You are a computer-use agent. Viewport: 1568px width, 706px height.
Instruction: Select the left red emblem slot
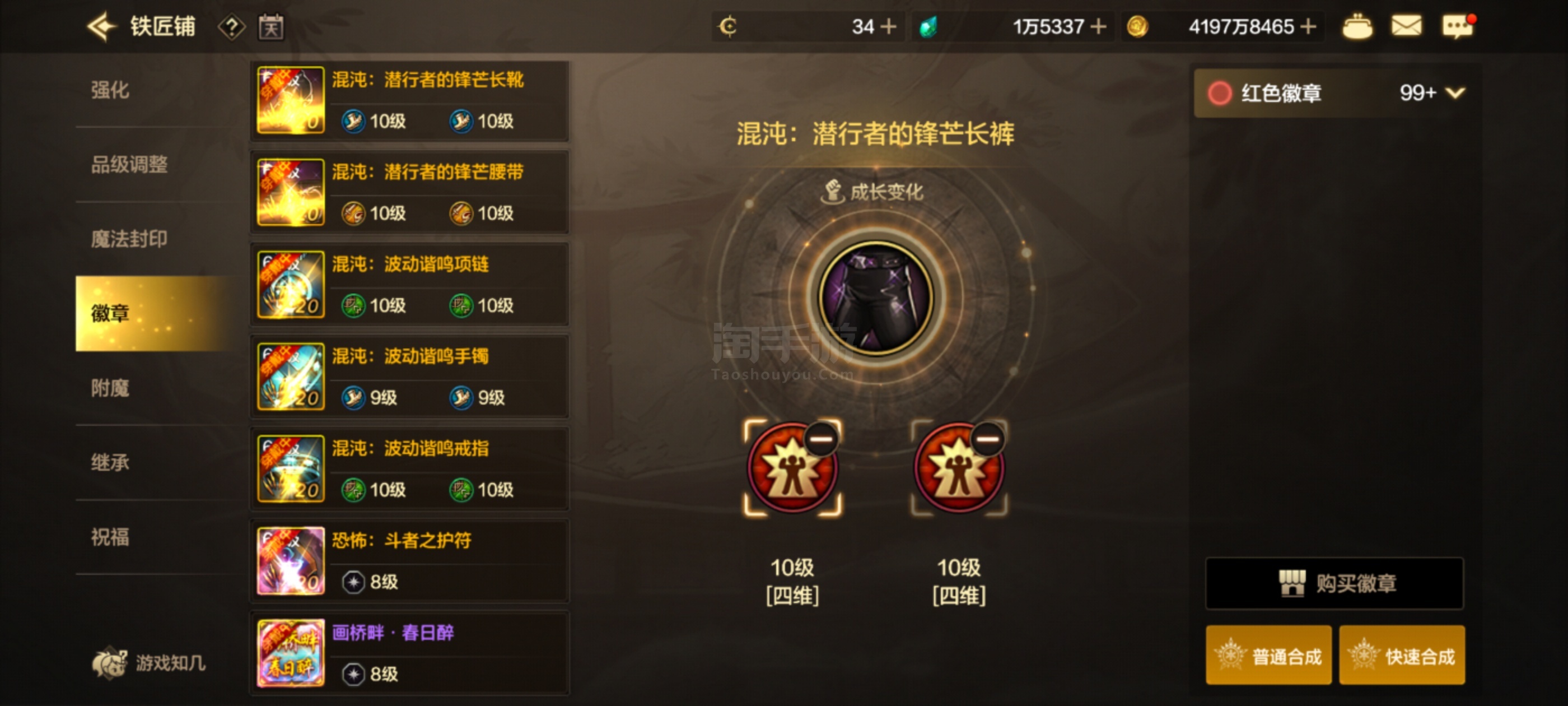pyautogui.click(x=792, y=468)
